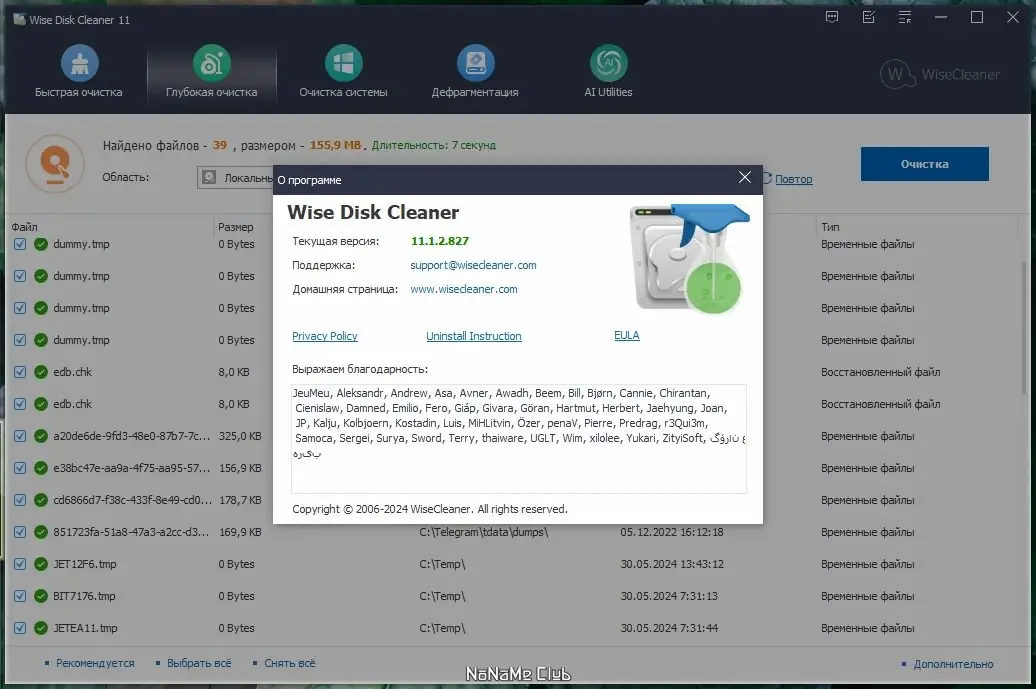
Task: Click the Выбрать всё link
Action: click(199, 663)
